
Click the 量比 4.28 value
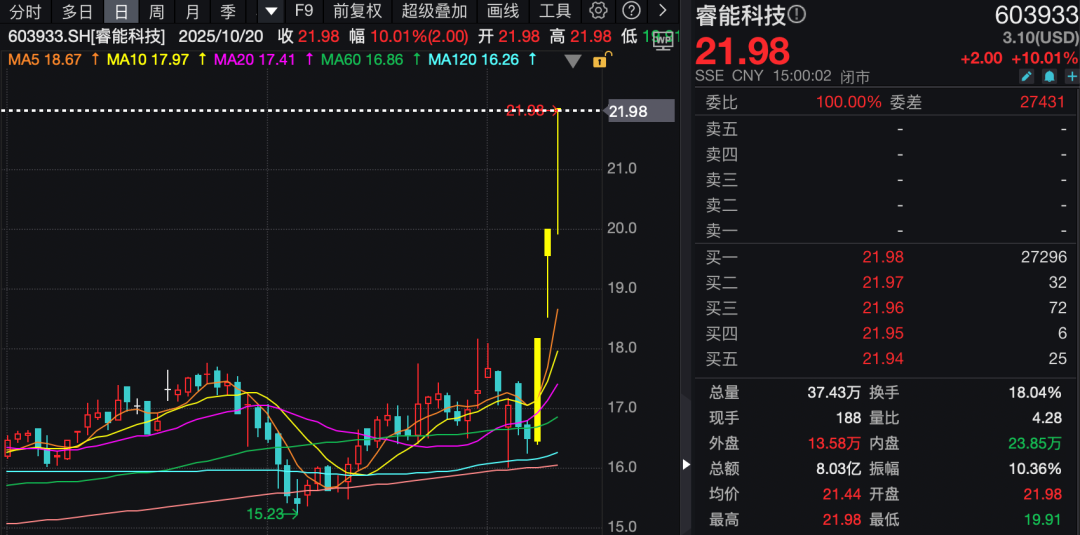coord(1046,418)
